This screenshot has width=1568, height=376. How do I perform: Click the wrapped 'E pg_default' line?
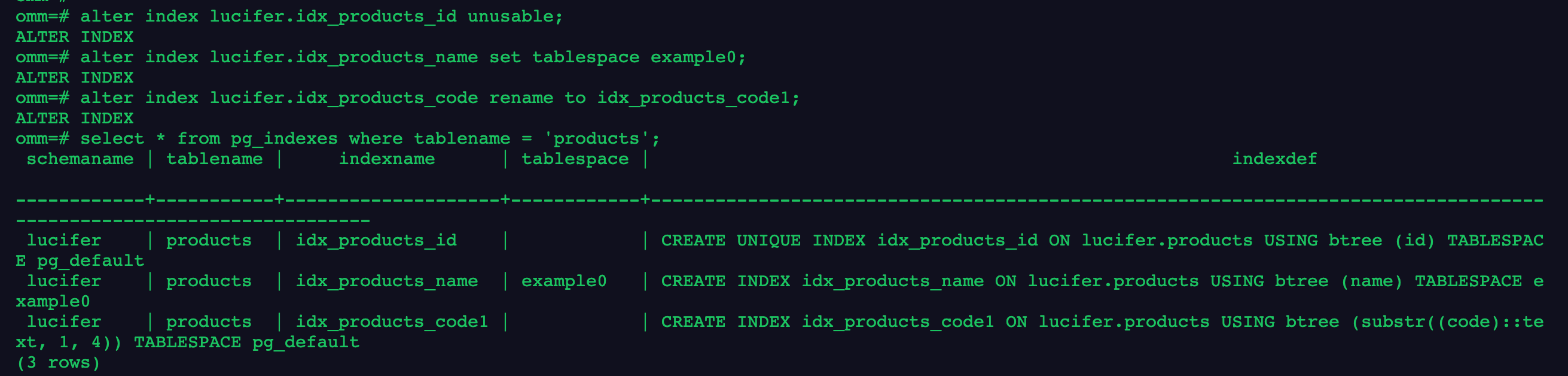click(80, 261)
